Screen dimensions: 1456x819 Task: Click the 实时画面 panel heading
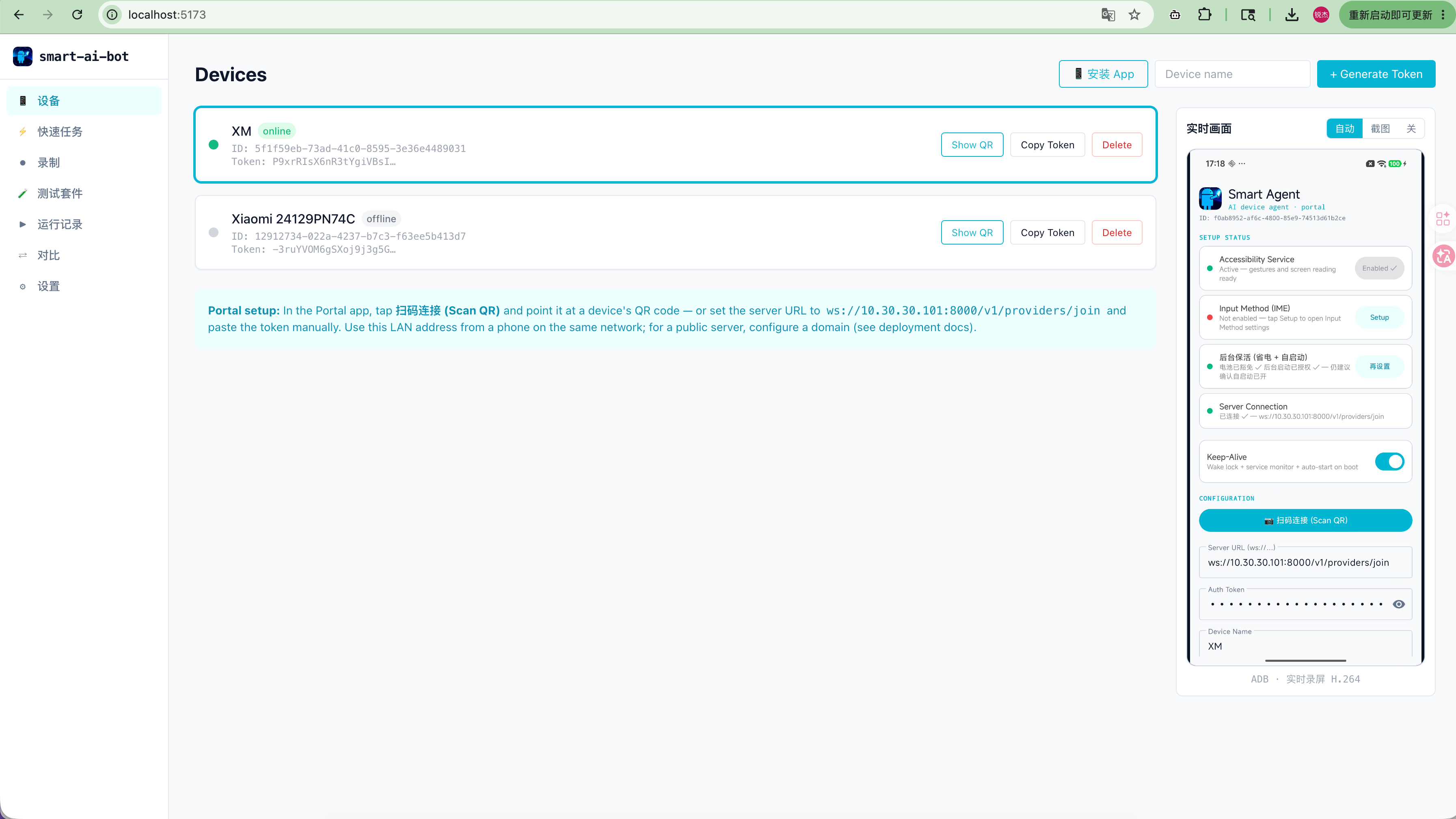(1209, 128)
